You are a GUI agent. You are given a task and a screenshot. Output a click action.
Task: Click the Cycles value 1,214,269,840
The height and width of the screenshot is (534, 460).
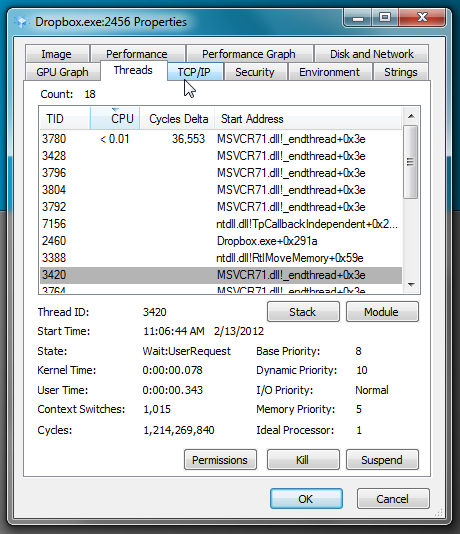click(x=179, y=430)
